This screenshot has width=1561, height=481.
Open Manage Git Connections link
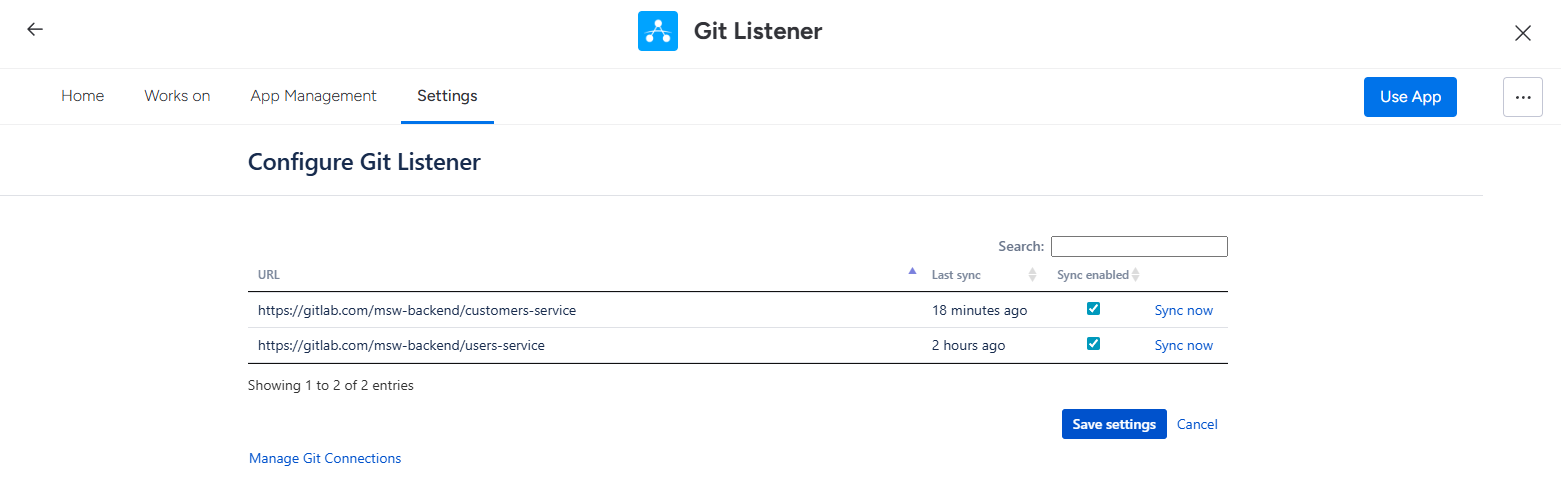(325, 458)
